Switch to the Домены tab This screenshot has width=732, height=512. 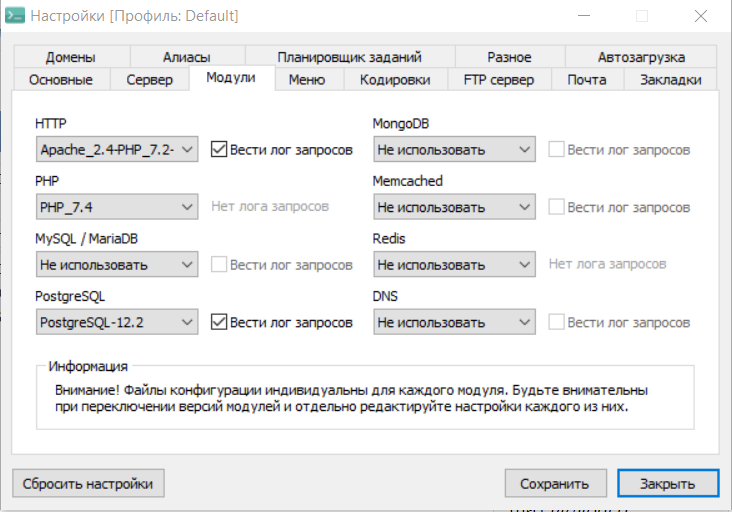(x=70, y=58)
